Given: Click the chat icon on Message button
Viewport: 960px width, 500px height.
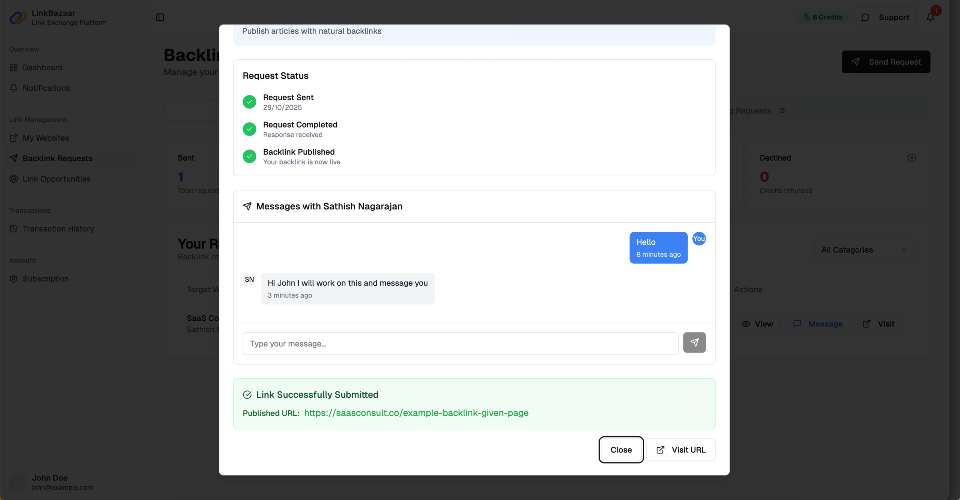Looking at the screenshot, I should (x=797, y=324).
